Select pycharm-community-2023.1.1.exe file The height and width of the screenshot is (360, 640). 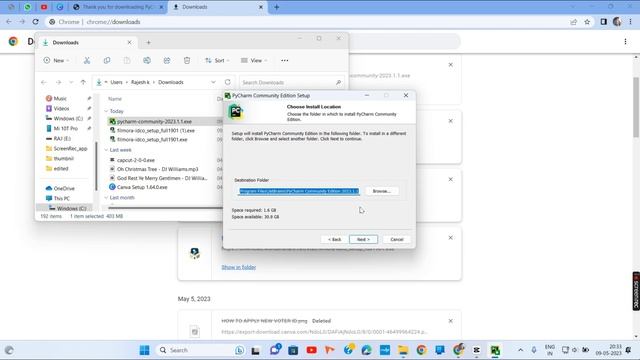pos(154,122)
